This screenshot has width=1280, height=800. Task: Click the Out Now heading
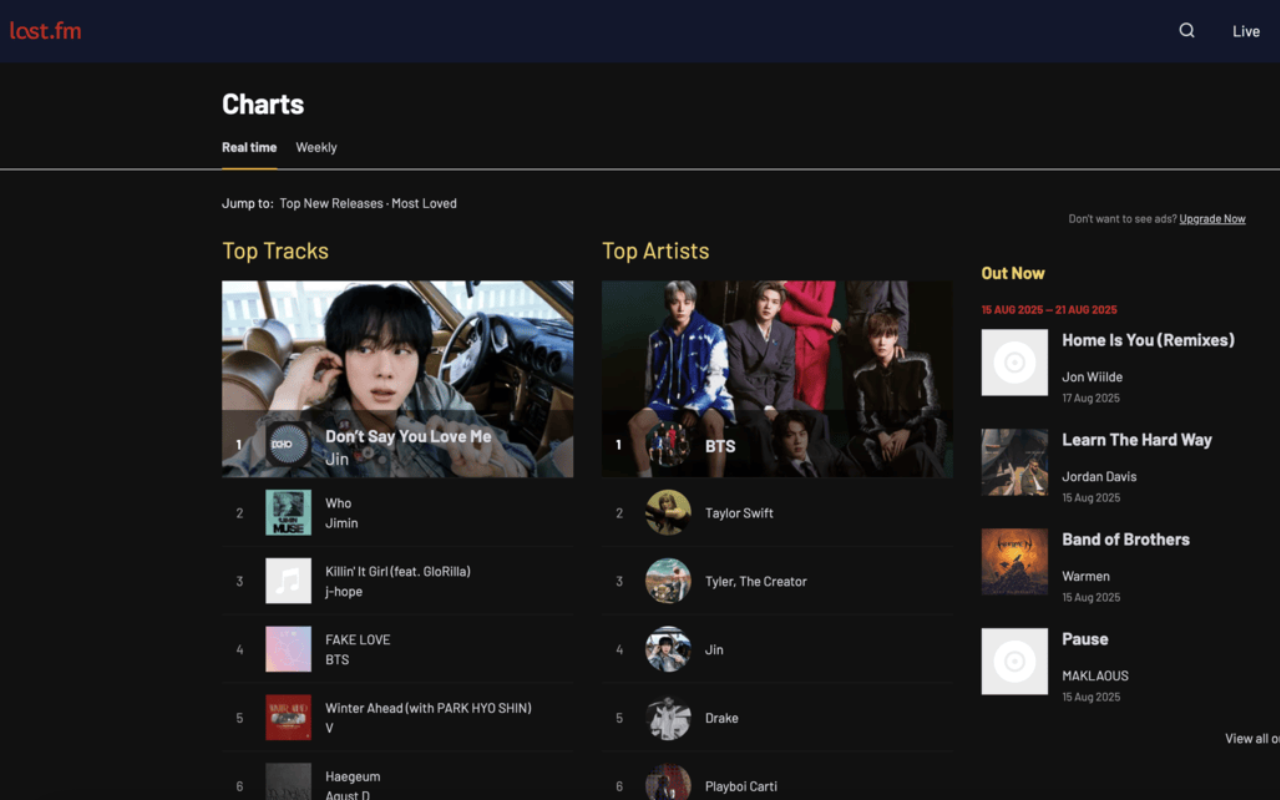pyautogui.click(x=1013, y=273)
